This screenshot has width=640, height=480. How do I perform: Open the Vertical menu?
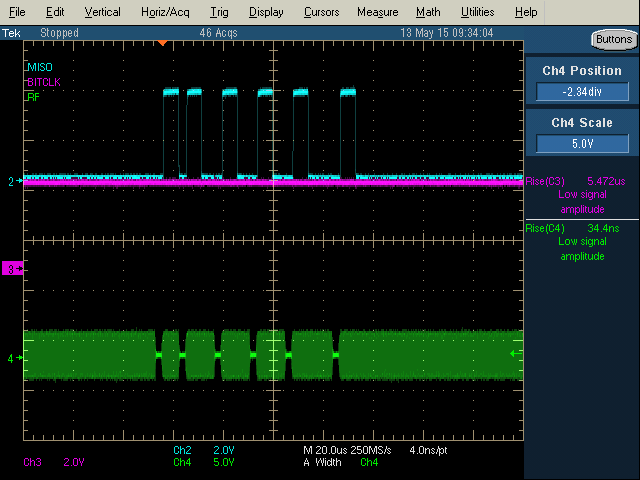102,12
